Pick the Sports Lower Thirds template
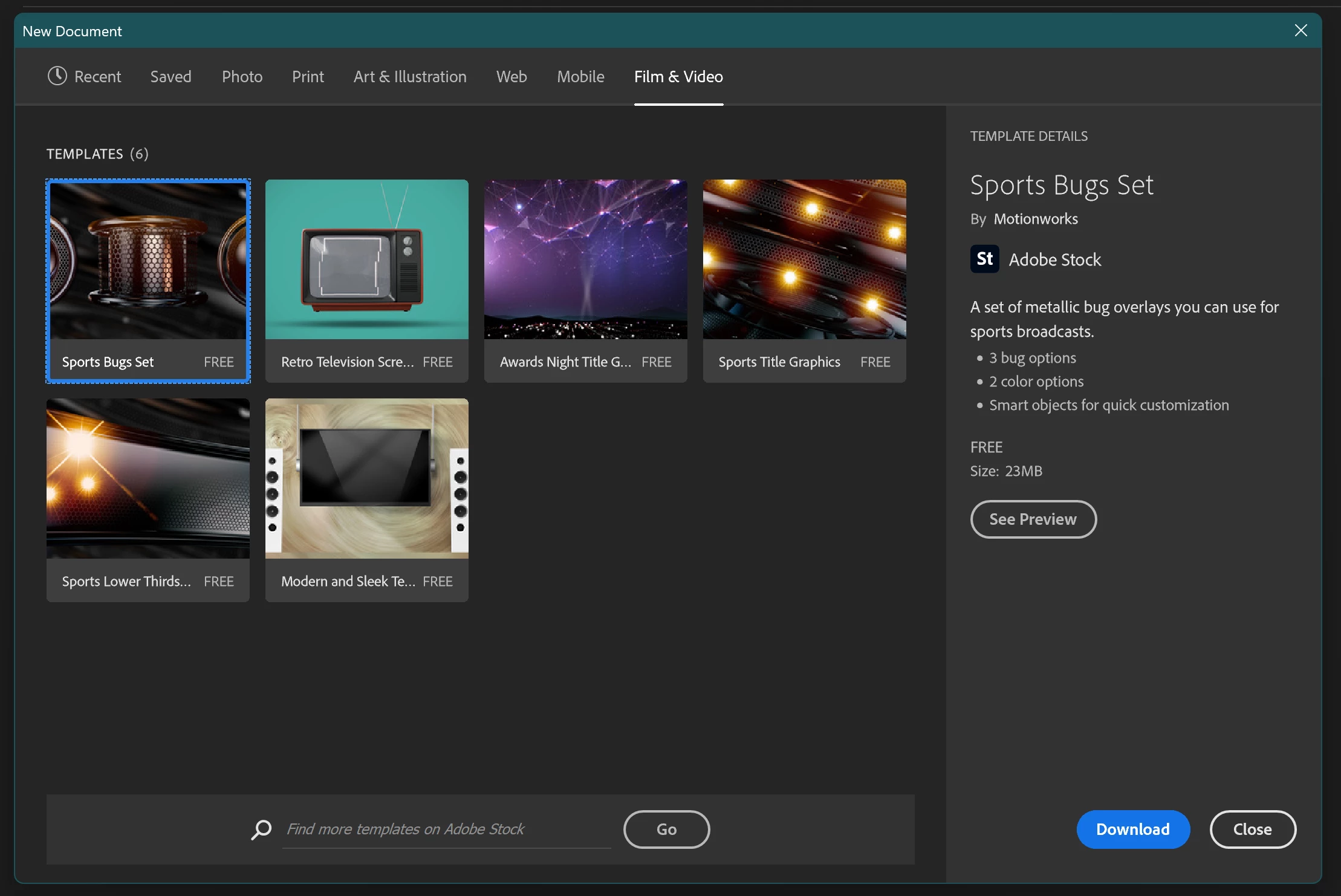Viewport: 1341px width, 896px height. click(x=148, y=479)
